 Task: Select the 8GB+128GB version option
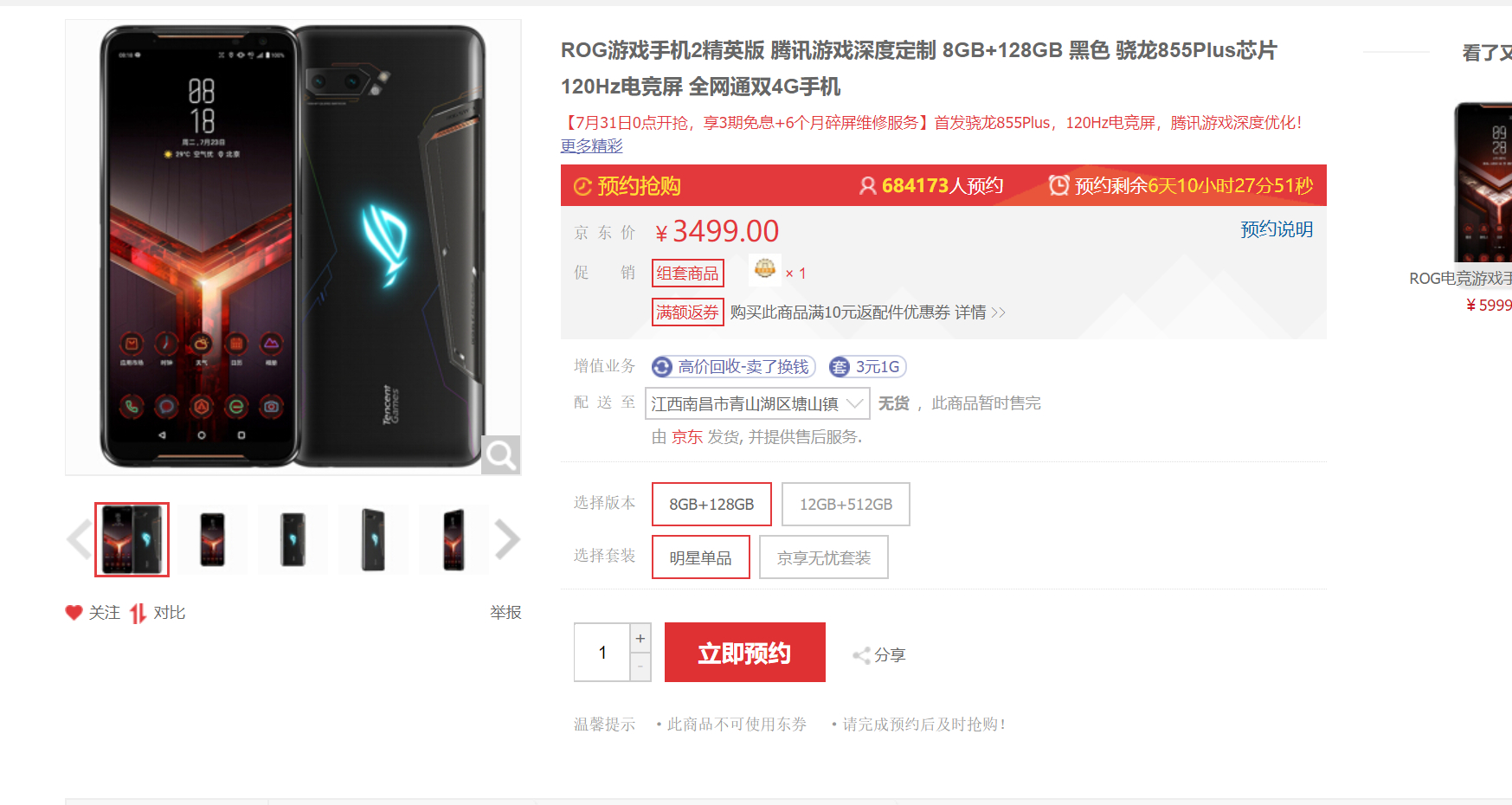pos(711,504)
